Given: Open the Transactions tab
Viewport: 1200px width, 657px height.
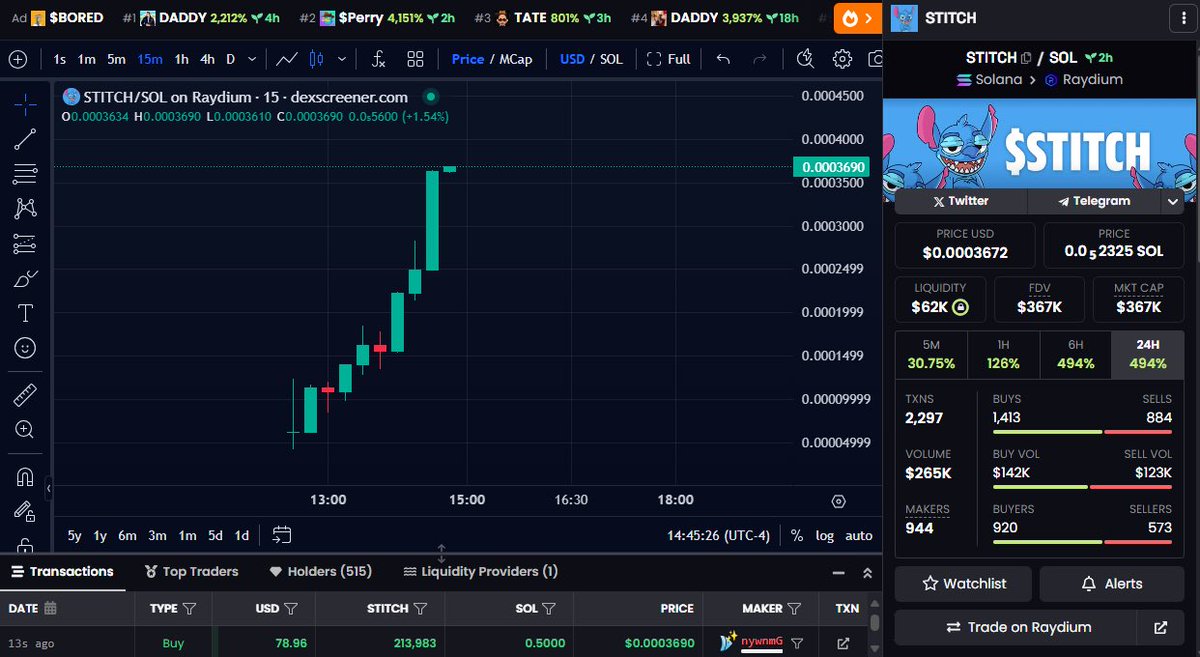Looking at the screenshot, I should tap(62, 572).
